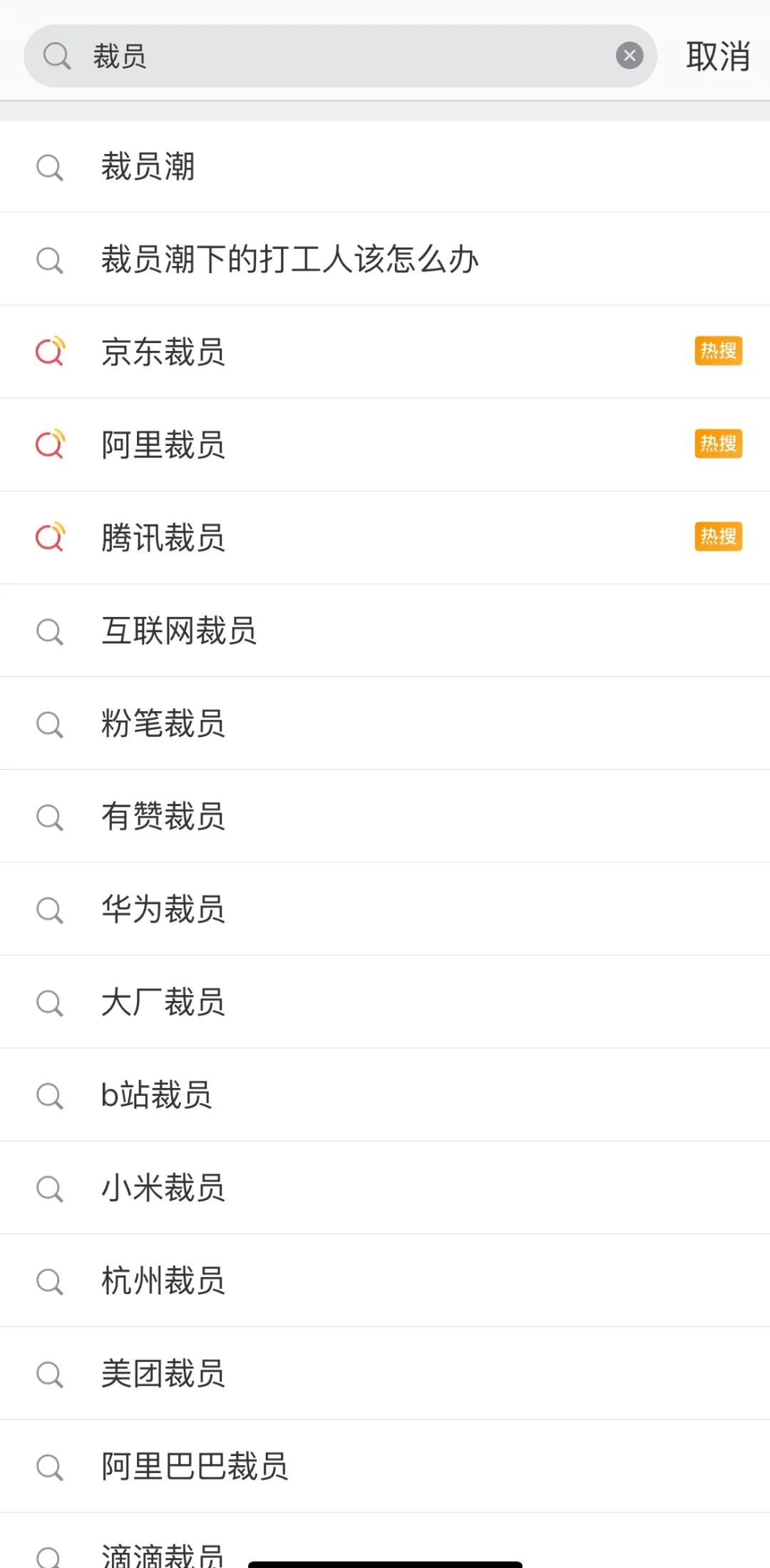Open the 阿里巴巴裁员 suggestion
770x1568 pixels.
coord(385,1466)
